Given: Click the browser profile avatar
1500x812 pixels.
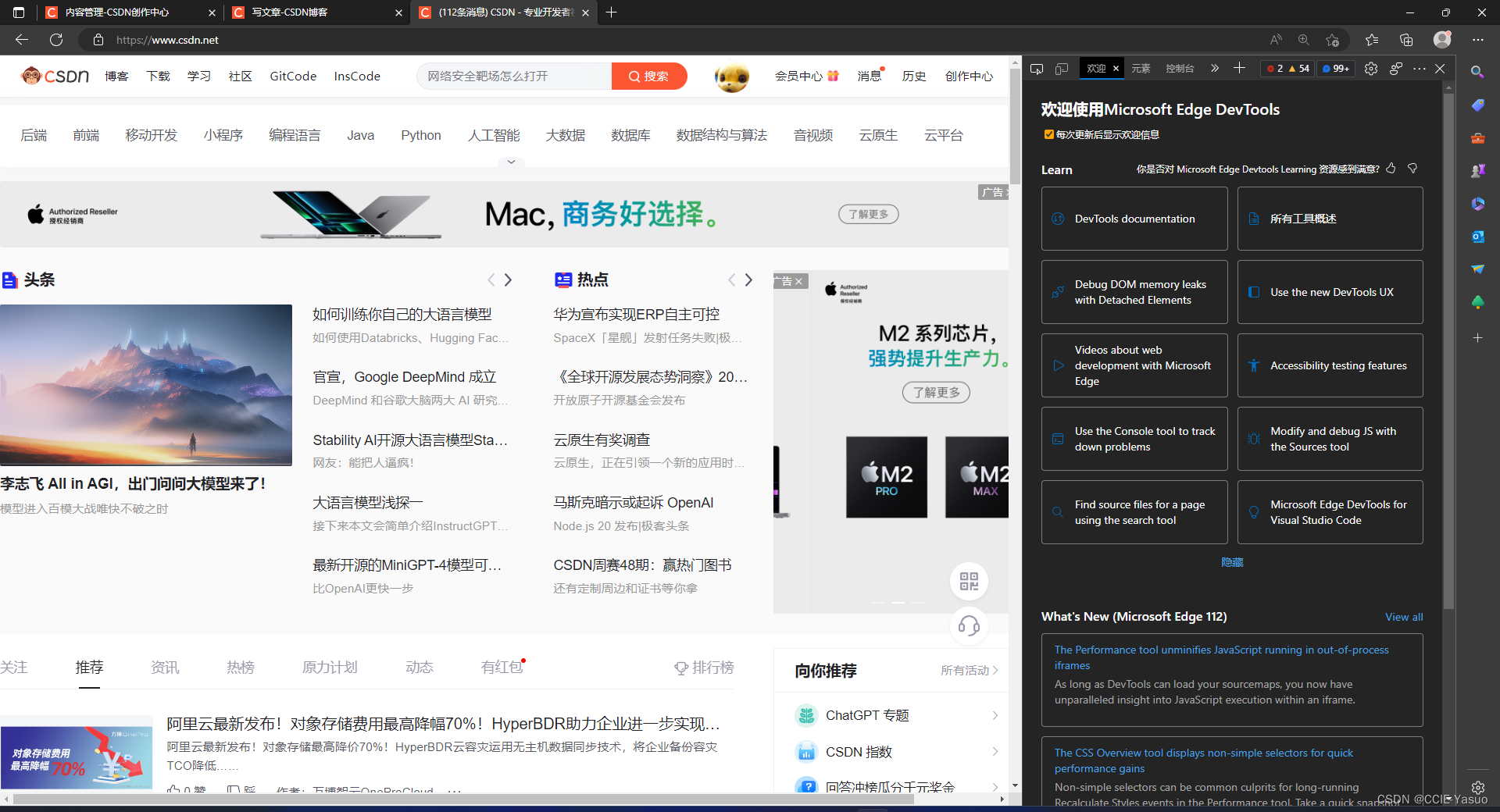Looking at the screenshot, I should 1442,39.
